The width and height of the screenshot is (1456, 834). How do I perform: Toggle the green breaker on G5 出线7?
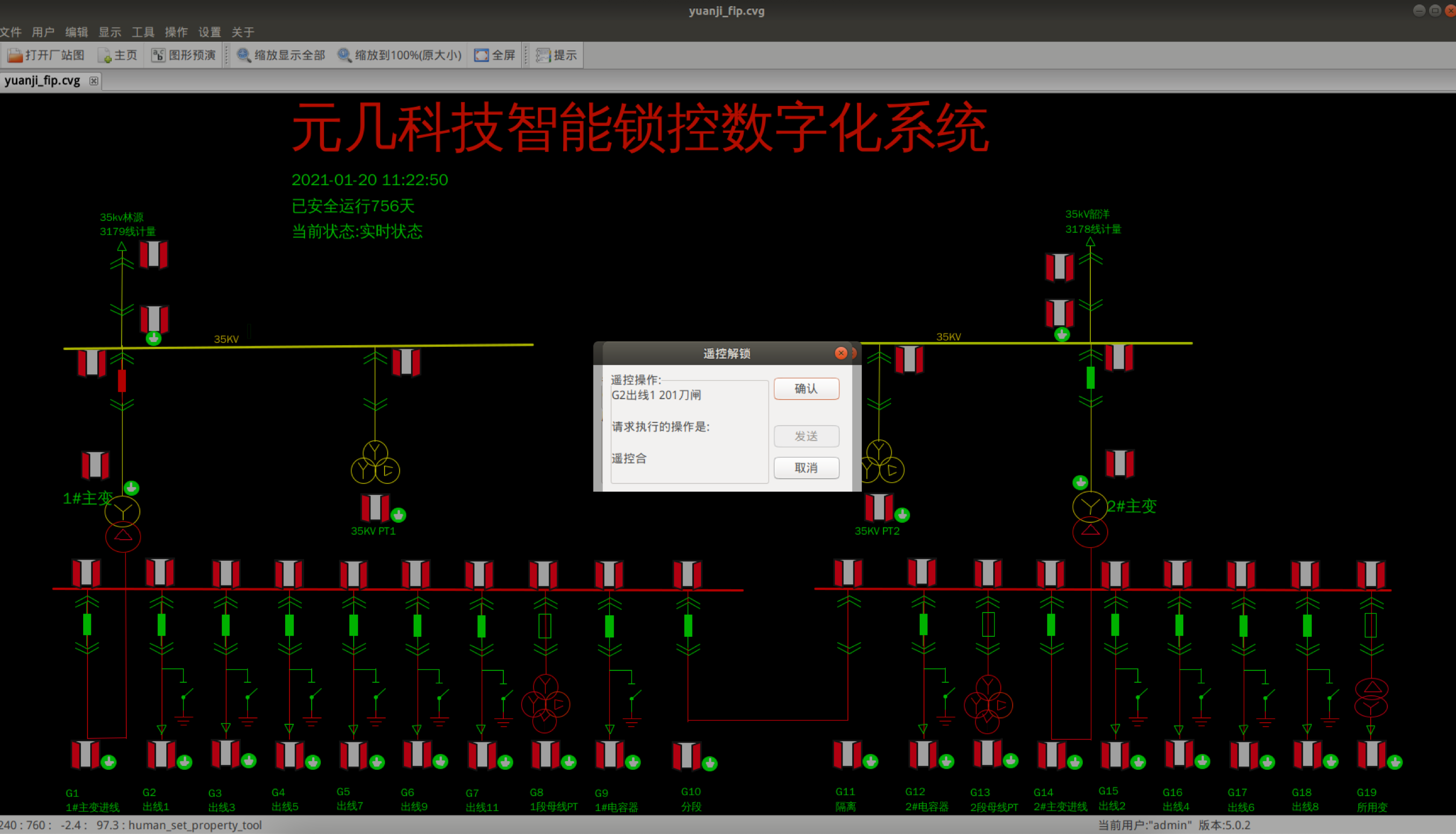pos(354,625)
